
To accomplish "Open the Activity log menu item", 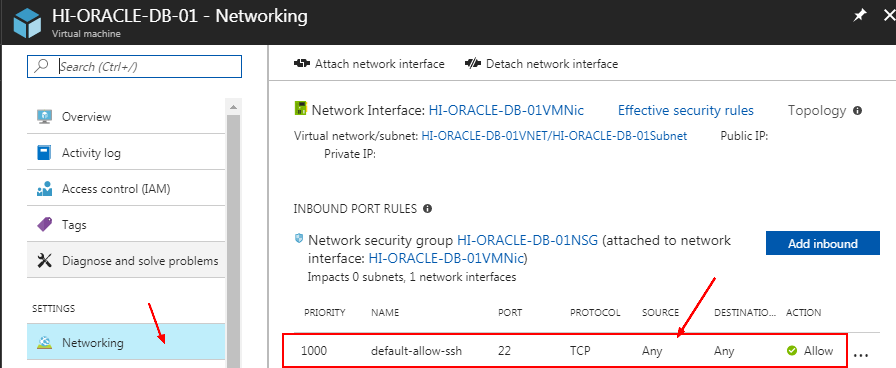I will coord(126,153).
